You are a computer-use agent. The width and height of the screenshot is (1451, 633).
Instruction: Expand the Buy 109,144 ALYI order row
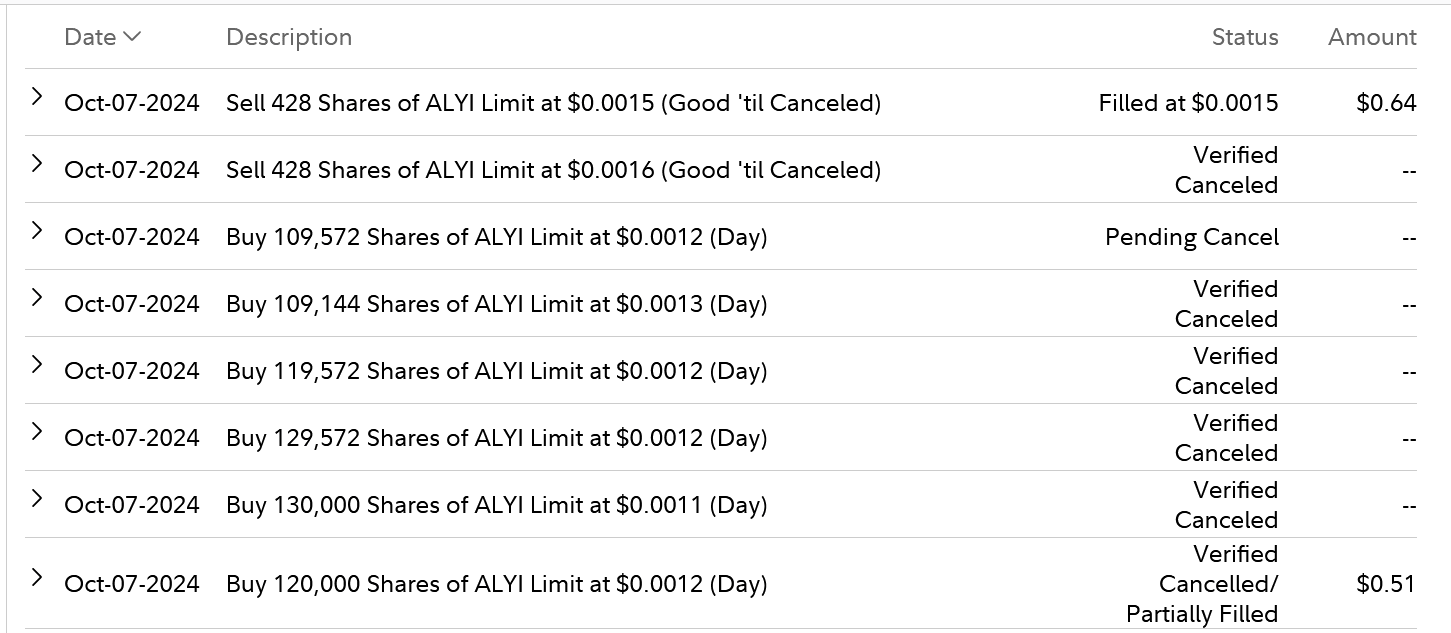click(37, 298)
